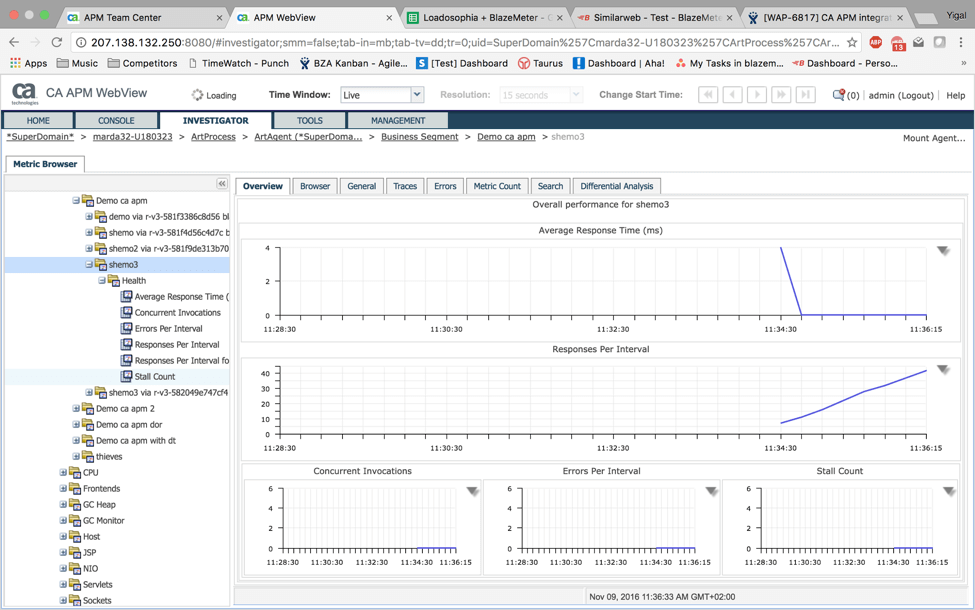975x610 pixels.
Task: Select Average Response Time metric in tree
Action: tap(181, 297)
